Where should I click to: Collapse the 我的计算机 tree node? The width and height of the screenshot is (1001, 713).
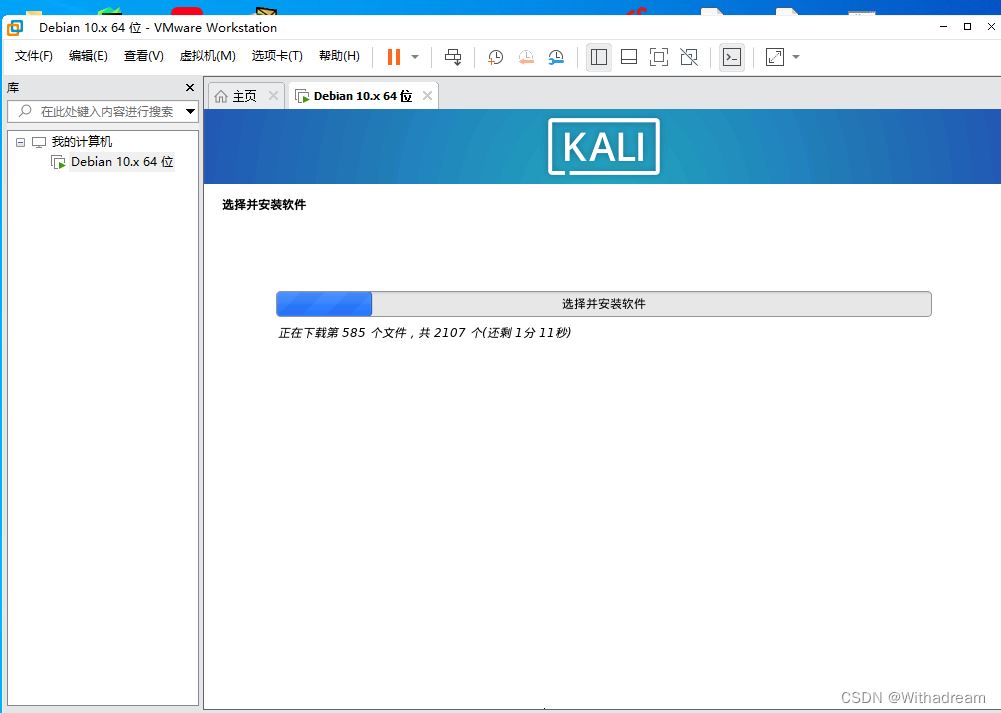coord(20,142)
